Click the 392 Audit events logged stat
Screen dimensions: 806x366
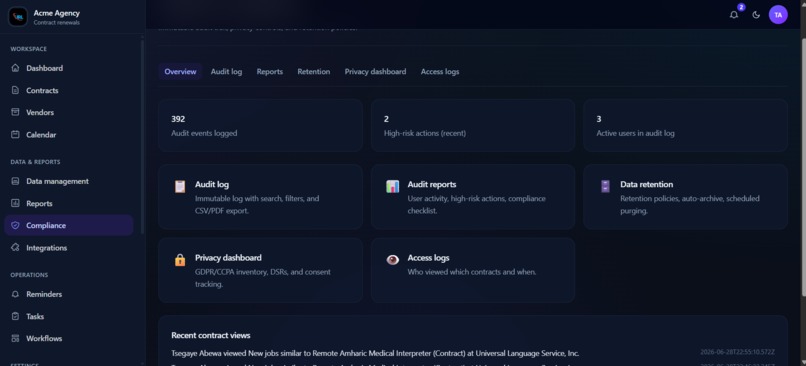[x=260, y=125]
